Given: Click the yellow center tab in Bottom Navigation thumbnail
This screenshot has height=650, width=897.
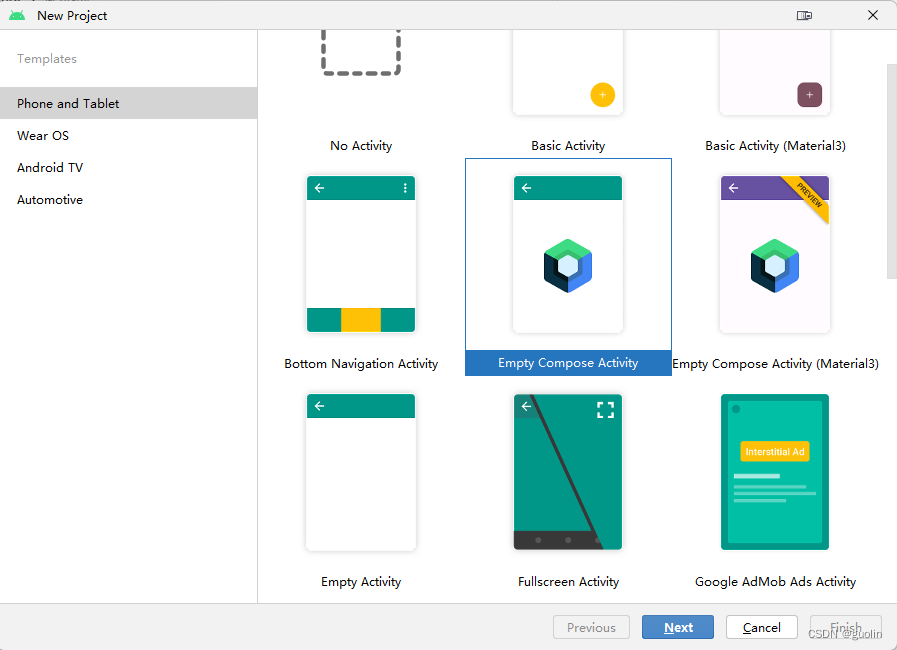Looking at the screenshot, I should [x=361, y=320].
